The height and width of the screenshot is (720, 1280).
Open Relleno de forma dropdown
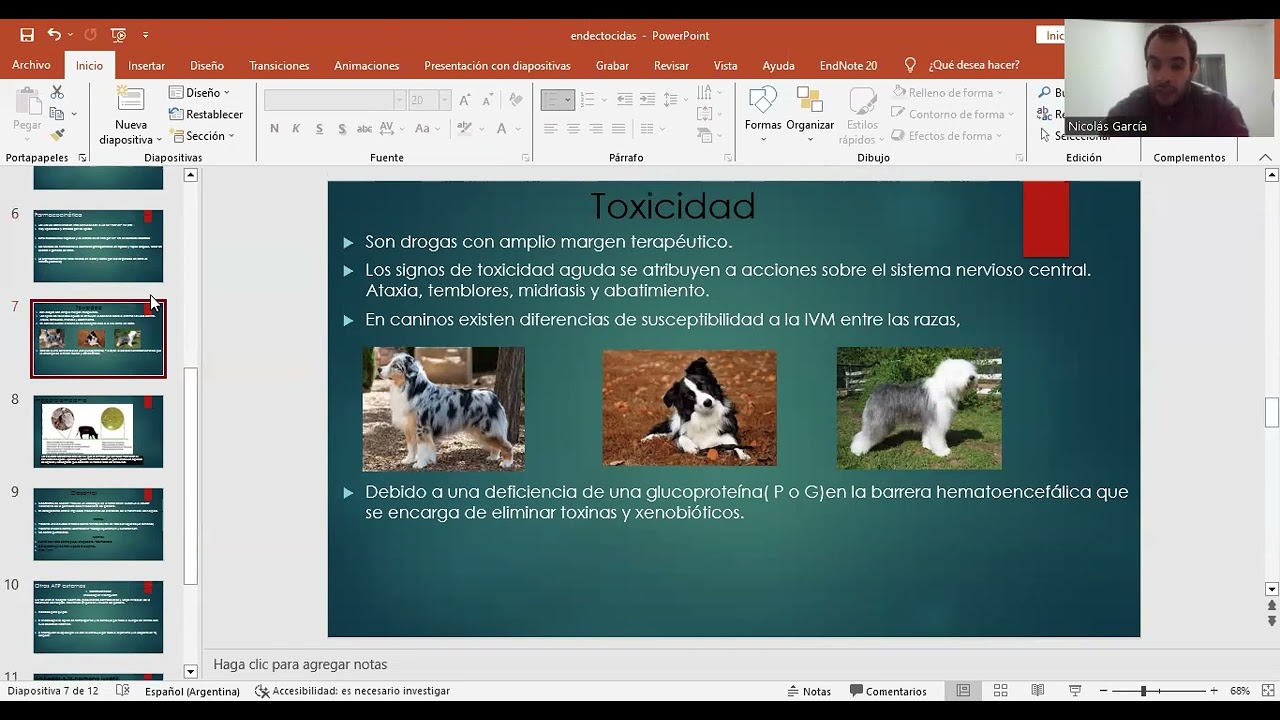pyautogui.click(x=947, y=93)
